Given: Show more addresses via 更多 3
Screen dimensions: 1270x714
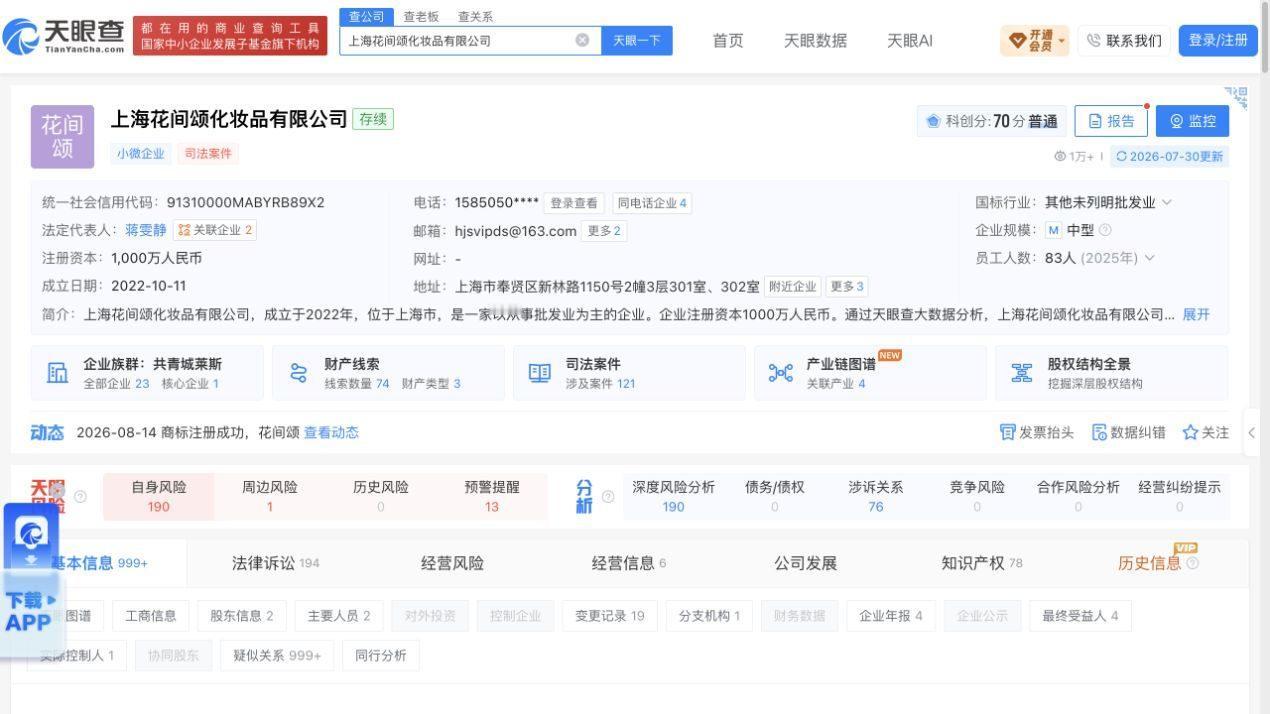Looking at the screenshot, I should coord(847,286).
